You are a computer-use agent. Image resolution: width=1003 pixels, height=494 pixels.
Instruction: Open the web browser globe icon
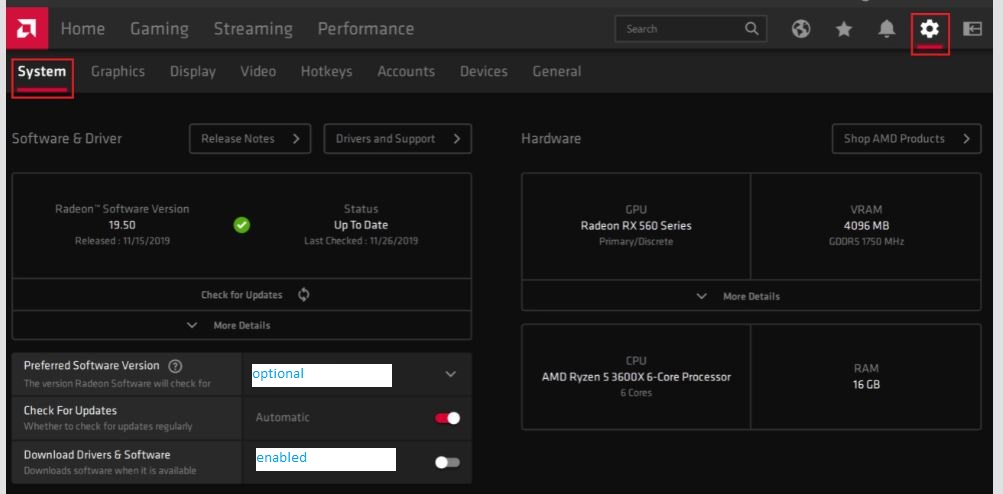[x=801, y=29]
